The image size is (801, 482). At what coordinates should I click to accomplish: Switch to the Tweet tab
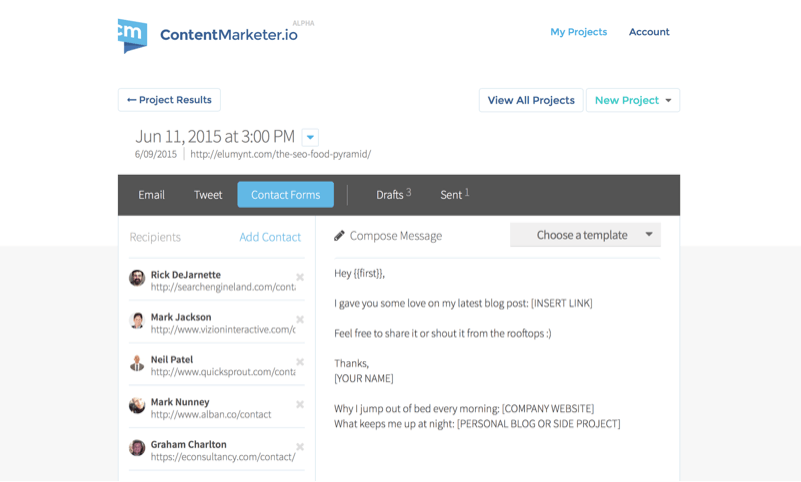(x=208, y=195)
